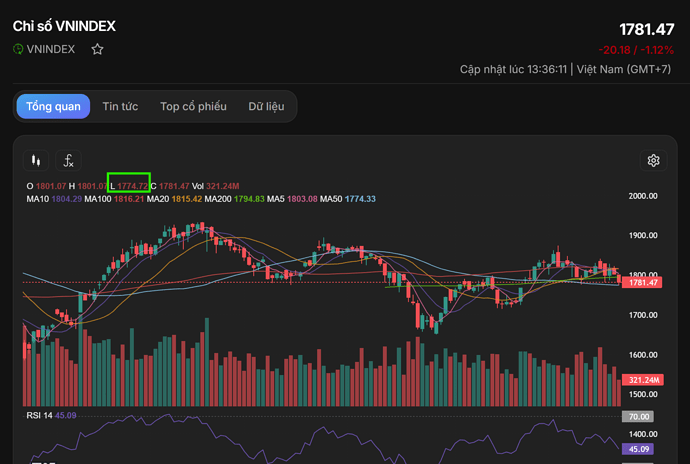The width and height of the screenshot is (690, 464).
Task: Click the 1400.00 price axis label
Action: (x=643, y=434)
